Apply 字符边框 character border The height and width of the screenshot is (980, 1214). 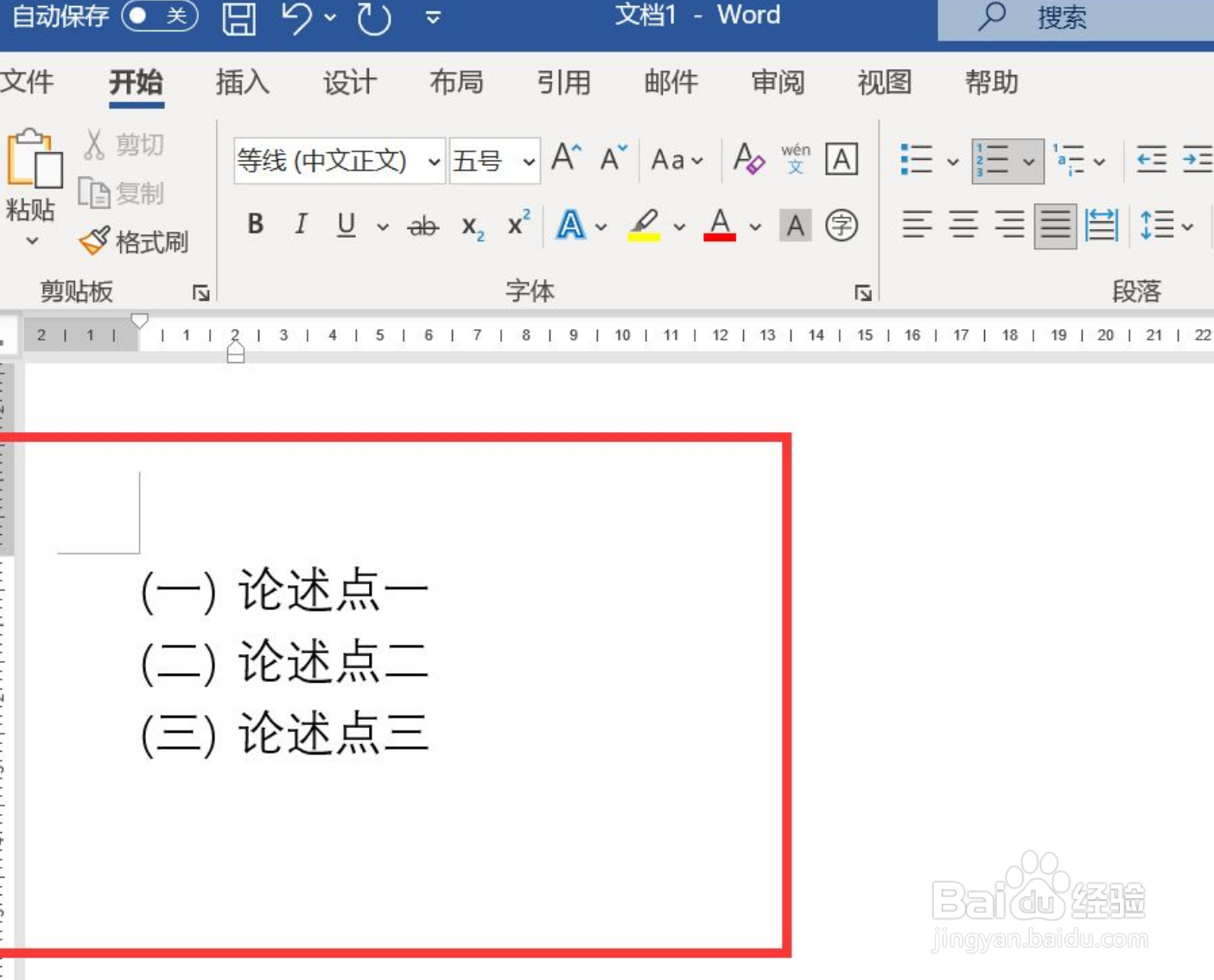click(841, 159)
